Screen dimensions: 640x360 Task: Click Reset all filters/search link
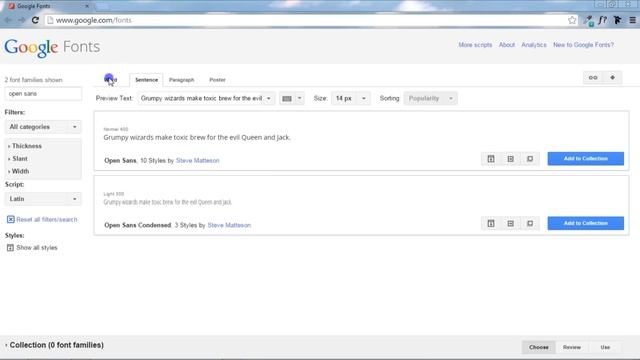47,220
